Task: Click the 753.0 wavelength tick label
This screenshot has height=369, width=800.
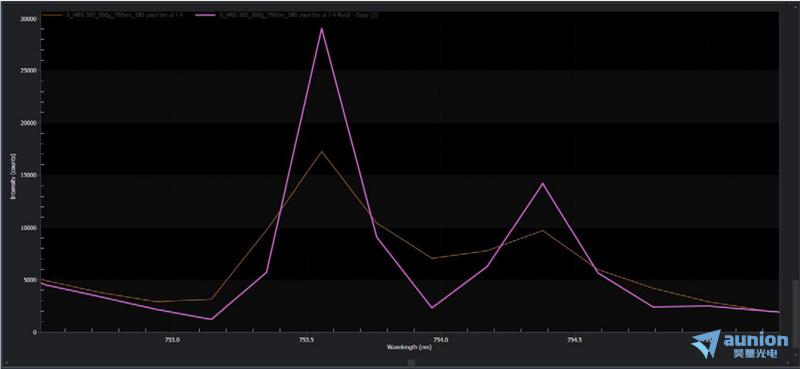Action: coord(173,340)
